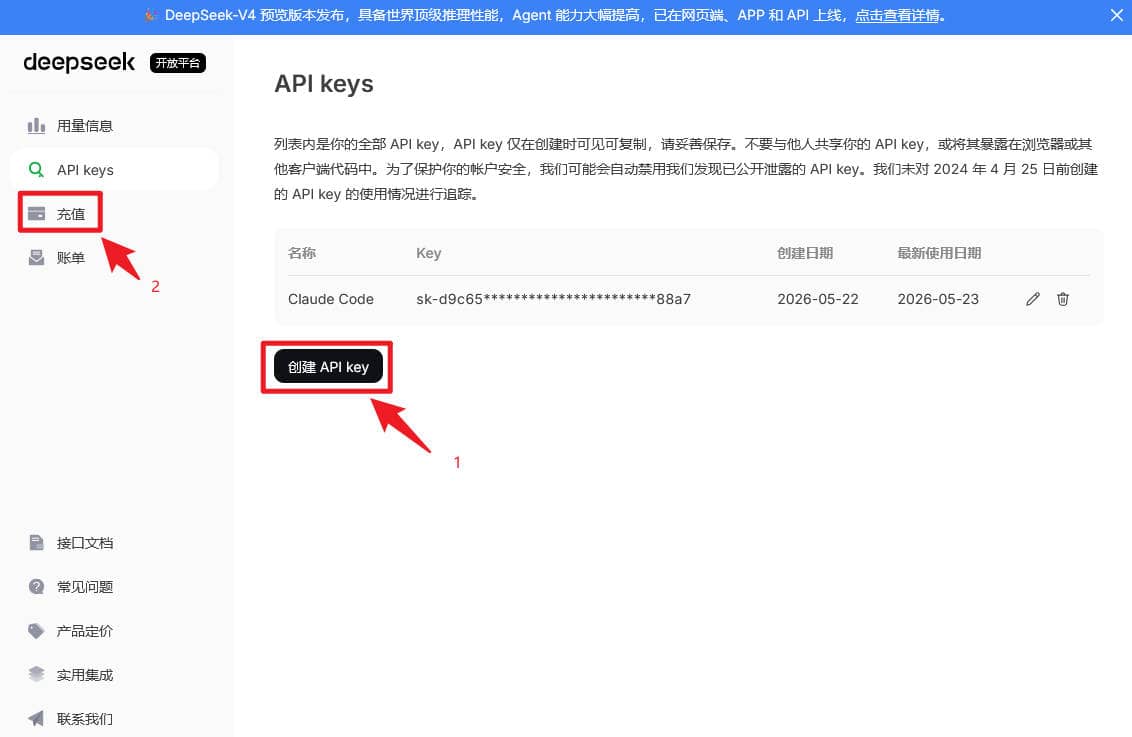Click the creation date 2026-05-22
Viewport: 1132px width, 737px height.
(x=817, y=299)
